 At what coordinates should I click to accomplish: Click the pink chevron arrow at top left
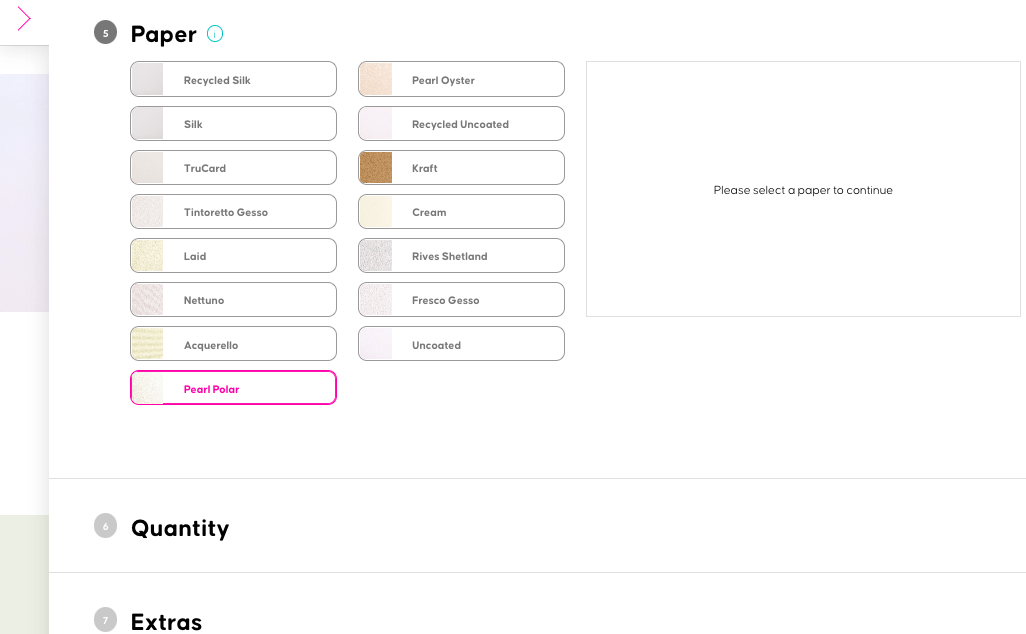coord(24,19)
